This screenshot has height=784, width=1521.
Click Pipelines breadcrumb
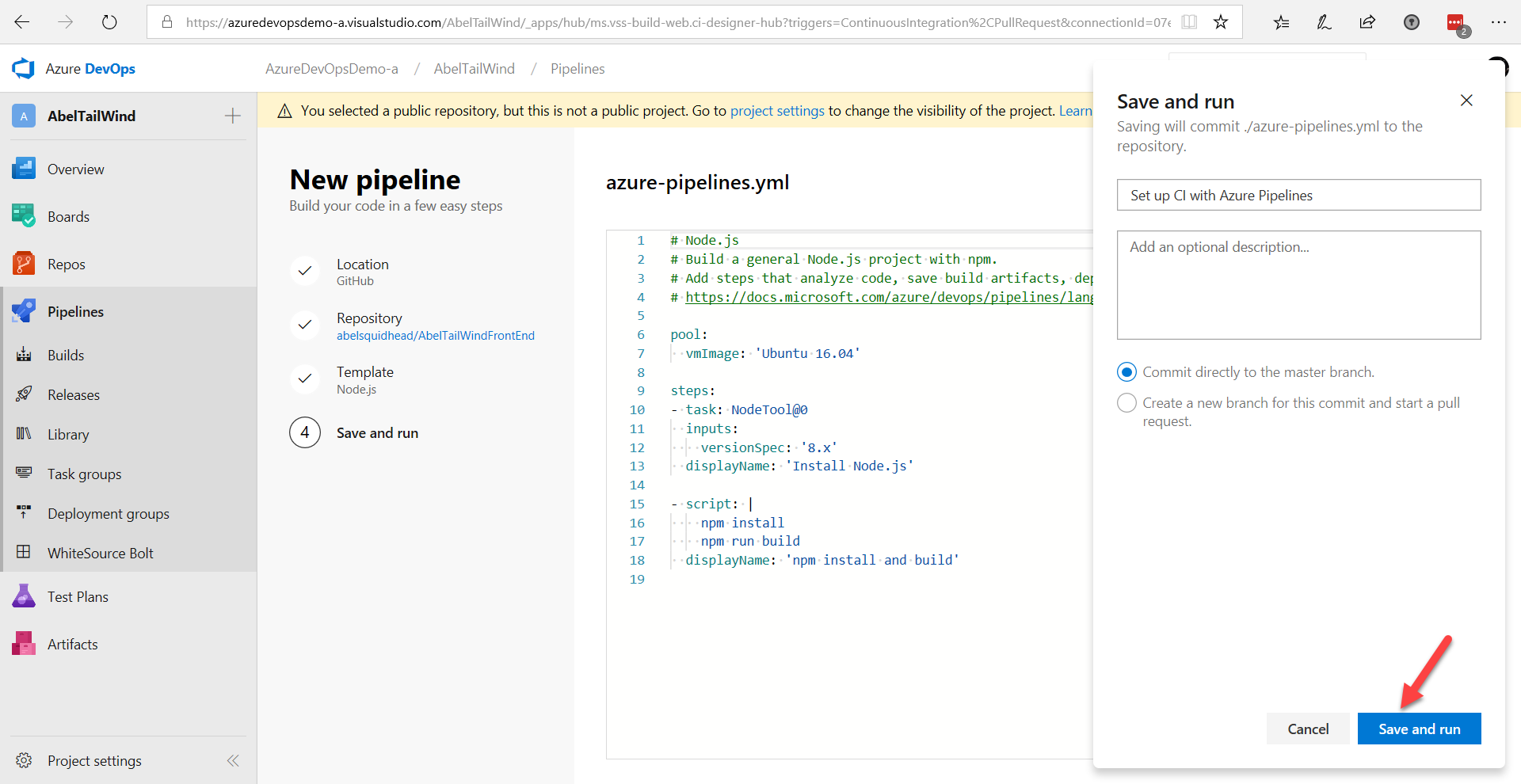click(578, 69)
